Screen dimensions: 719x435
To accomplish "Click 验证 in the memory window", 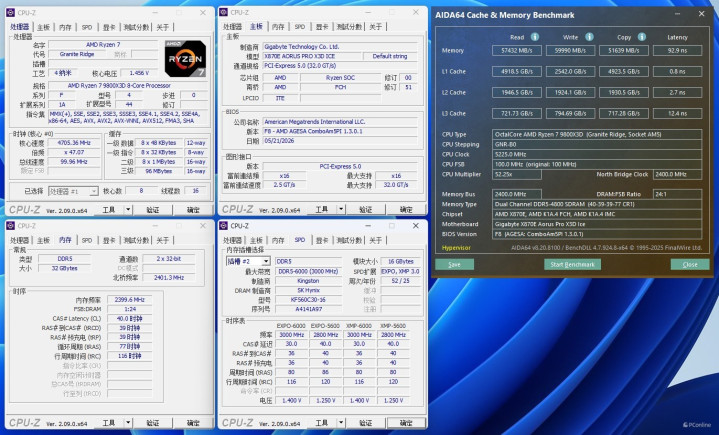I will pyautogui.click(x=153, y=423).
